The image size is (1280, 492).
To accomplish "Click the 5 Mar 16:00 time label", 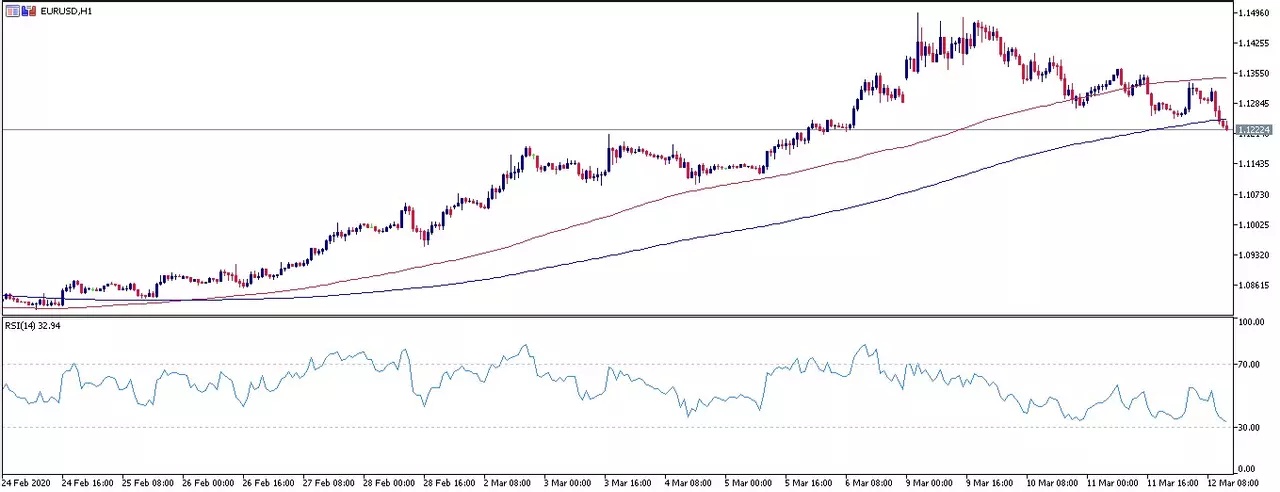I will (x=811, y=482).
